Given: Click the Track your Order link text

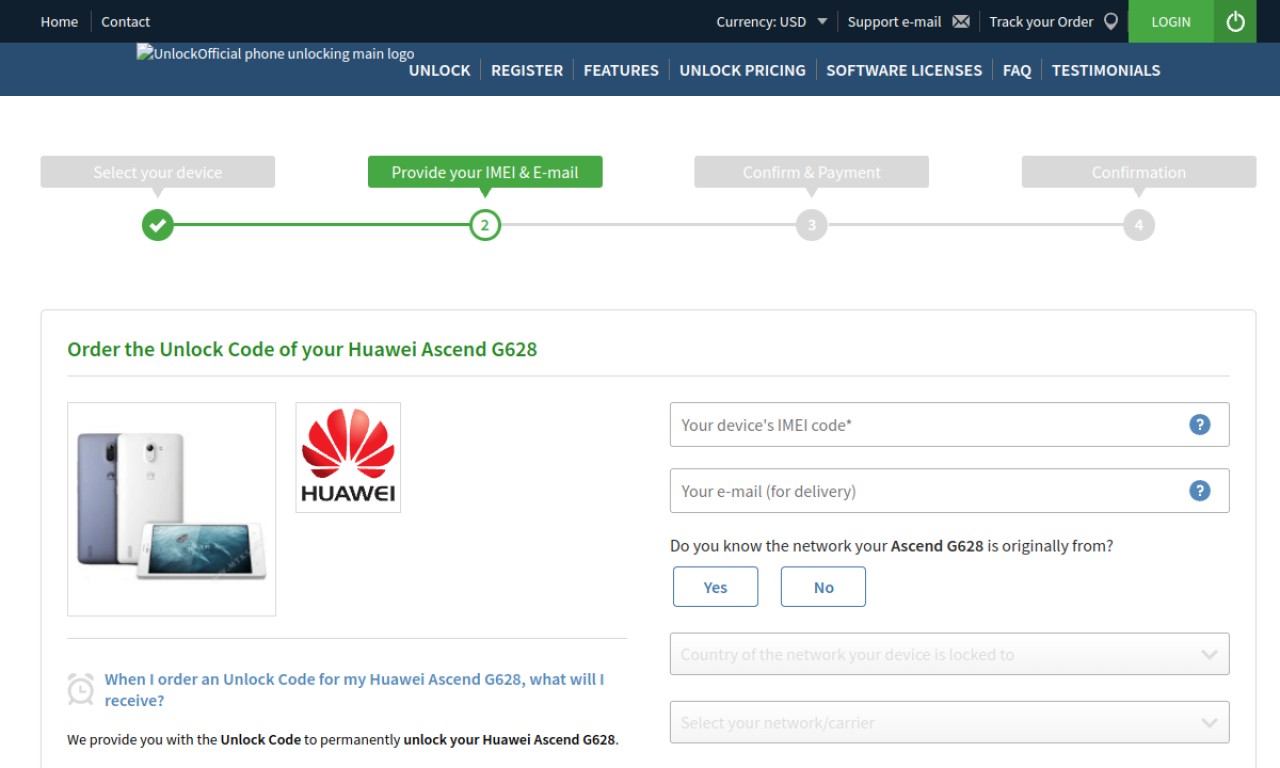Looking at the screenshot, I should 1041,21.
